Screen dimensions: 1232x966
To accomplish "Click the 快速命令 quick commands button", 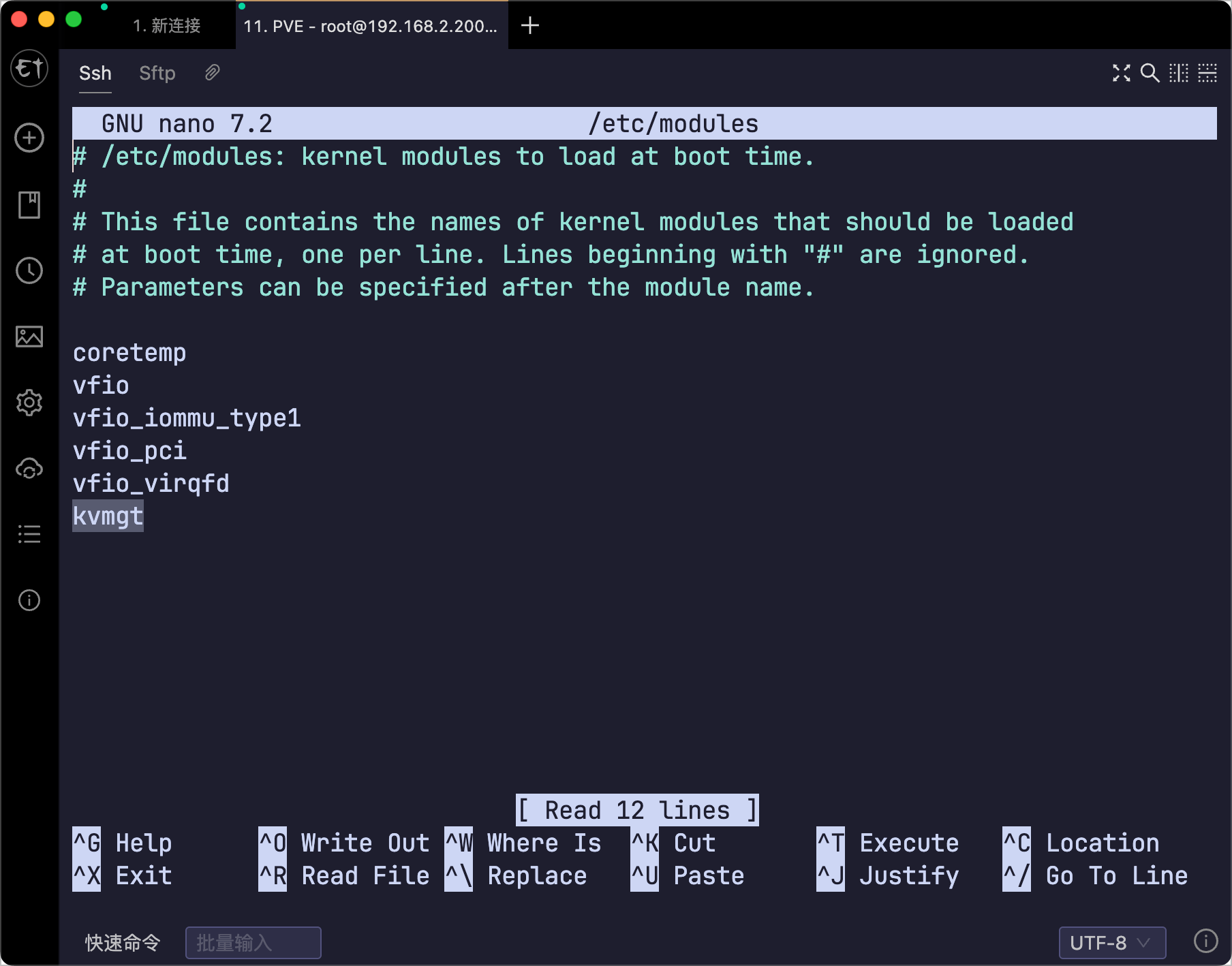I will [x=123, y=943].
